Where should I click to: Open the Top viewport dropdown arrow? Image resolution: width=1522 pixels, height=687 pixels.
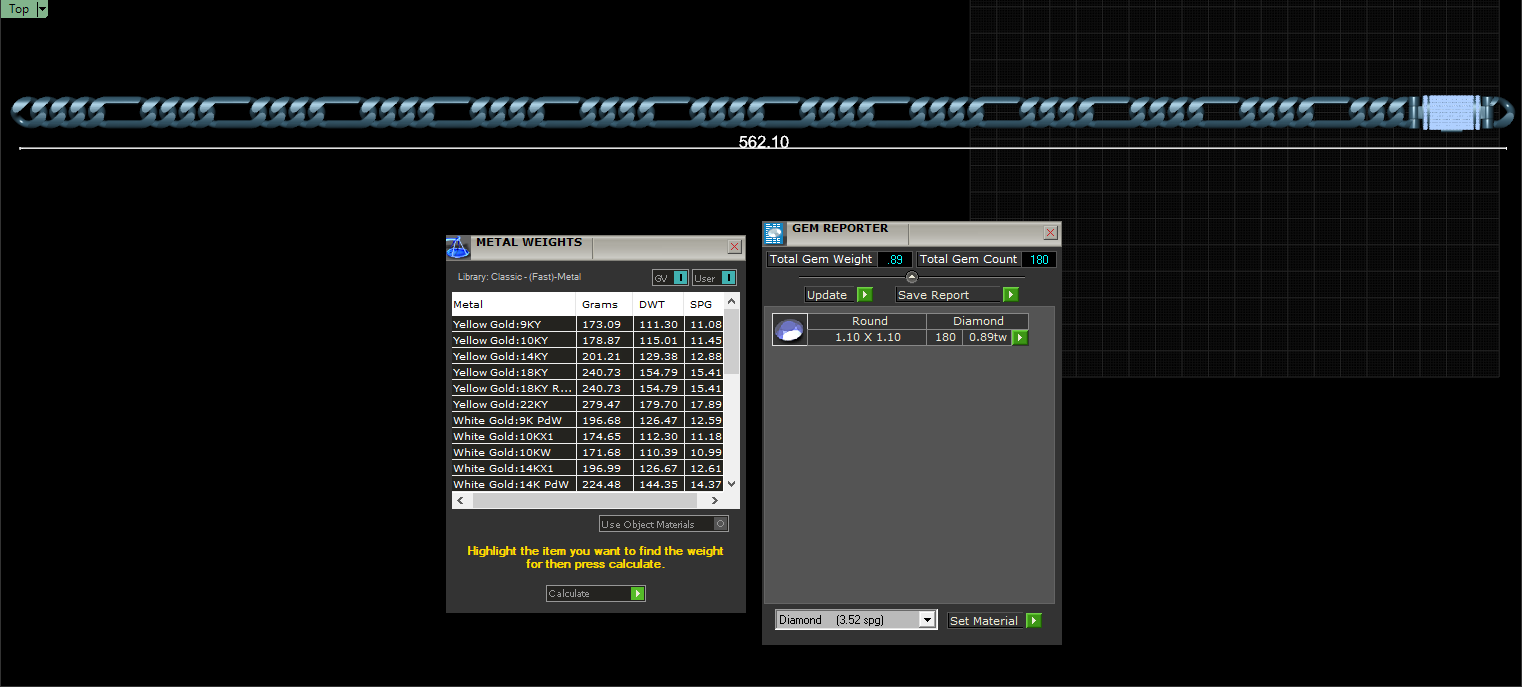[42, 9]
